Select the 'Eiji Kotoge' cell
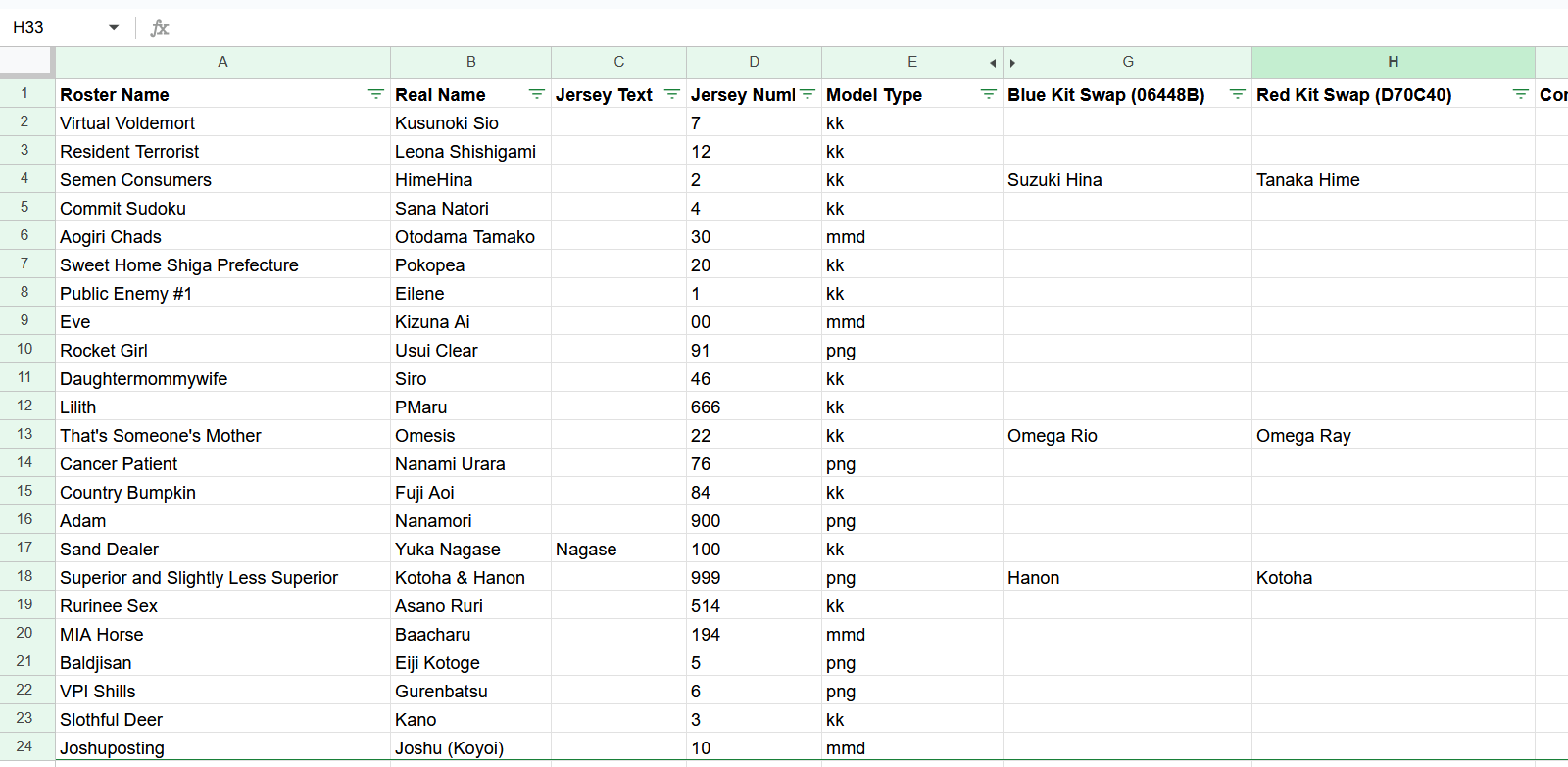Image resolution: width=1568 pixels, height=767 pixels. tap(471, 662)
